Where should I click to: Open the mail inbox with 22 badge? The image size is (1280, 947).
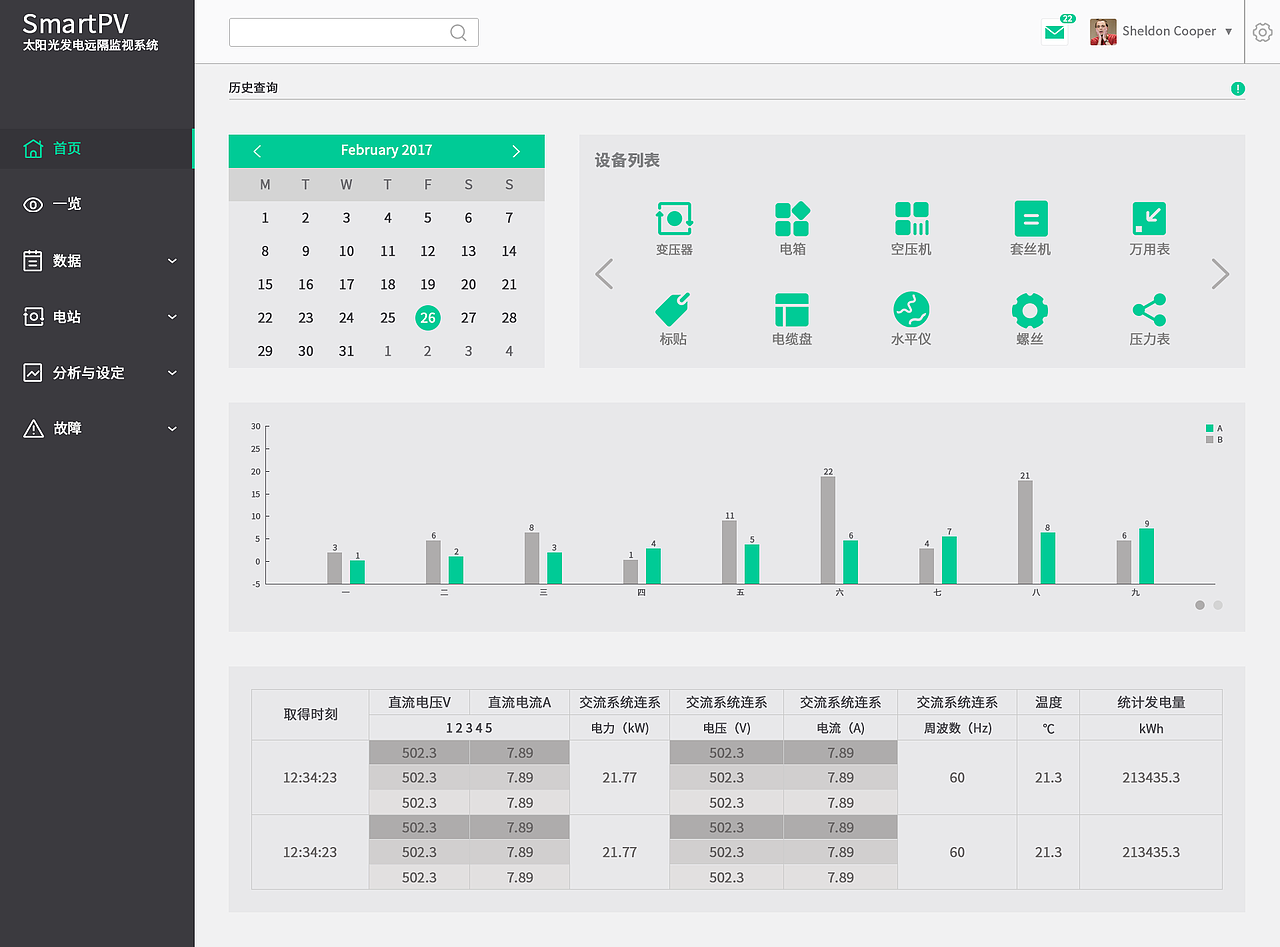click(x=1055, y=32)
